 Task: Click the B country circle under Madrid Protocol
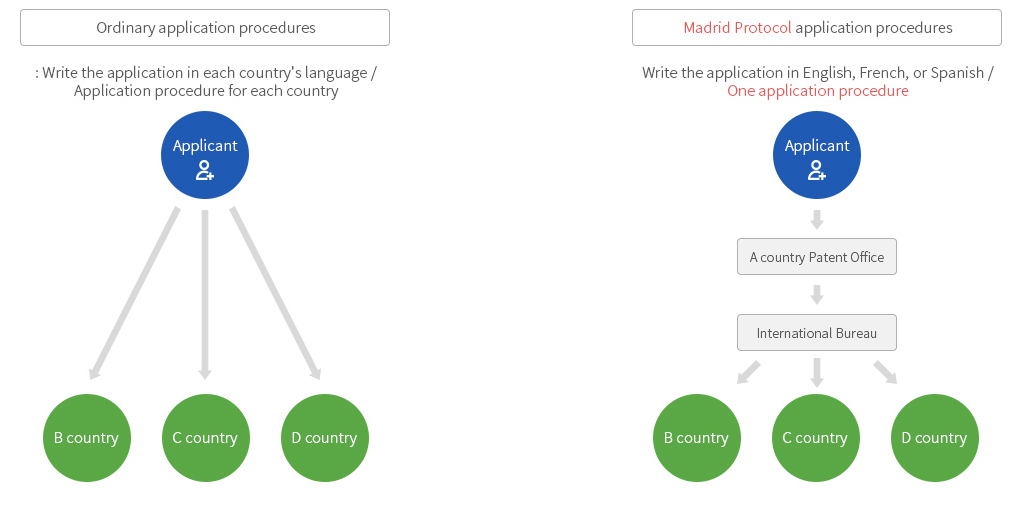(697, 438)
